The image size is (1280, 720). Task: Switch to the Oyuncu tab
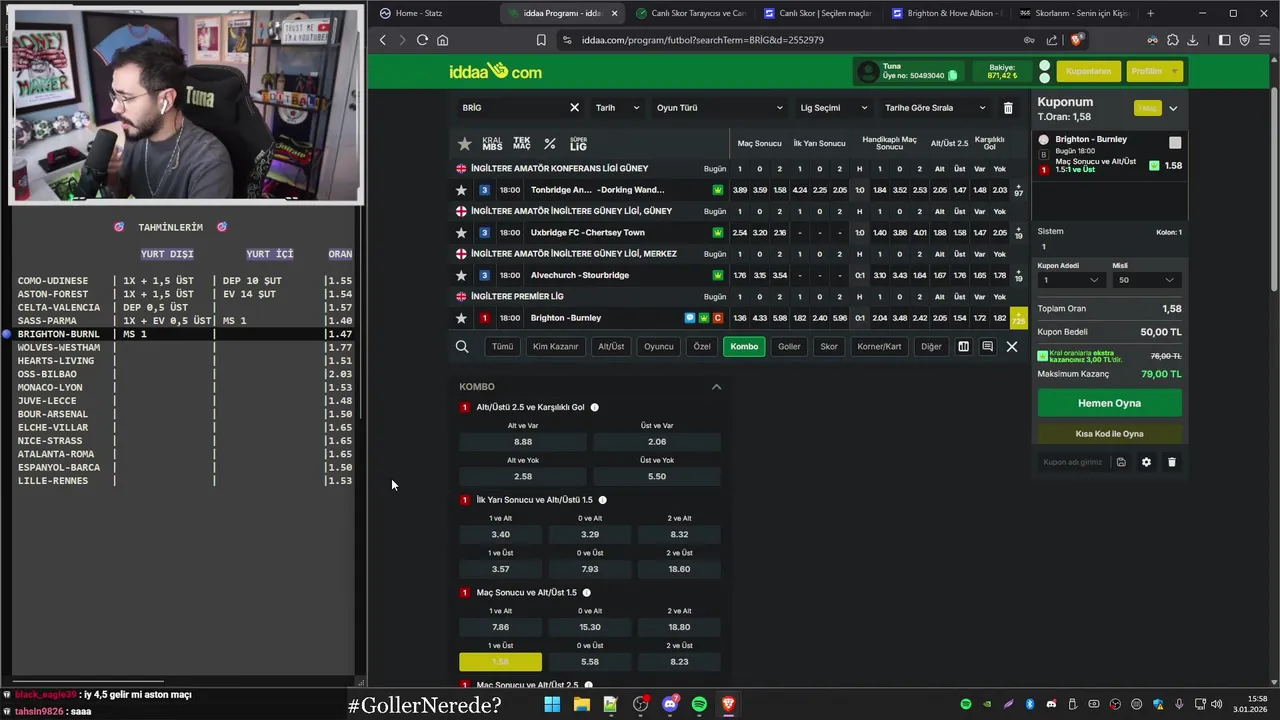pyautogui.click(x=658, y=347)
